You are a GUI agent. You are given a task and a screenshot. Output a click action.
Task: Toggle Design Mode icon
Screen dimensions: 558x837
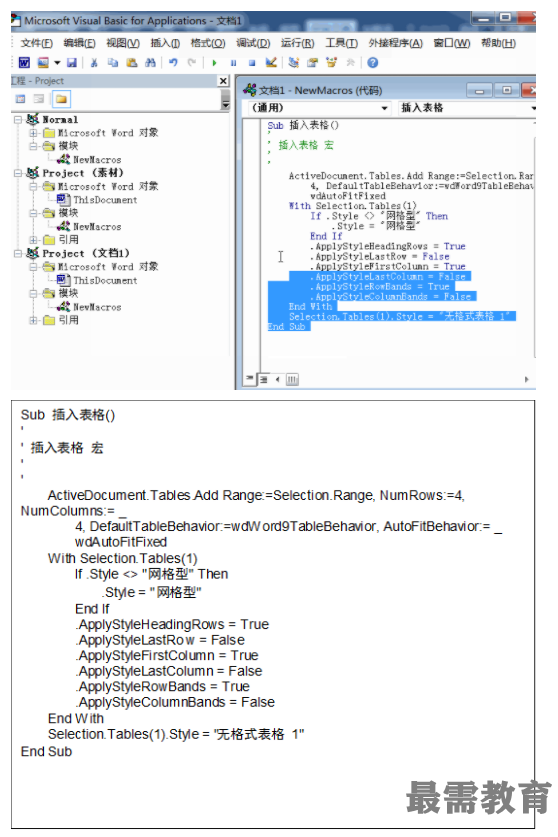coord(271,62)
